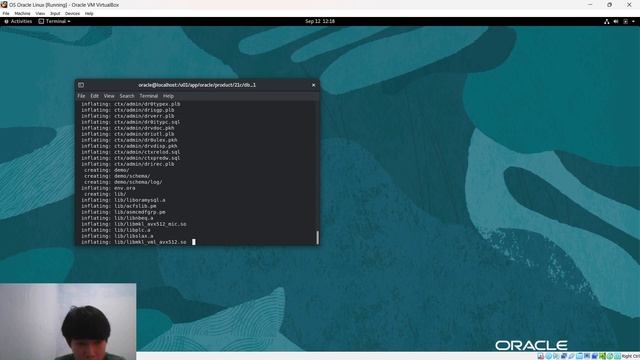The image size is (640, 360).
Task: Click the network status icon in GNOME top bar
Action: pos(607,21)
